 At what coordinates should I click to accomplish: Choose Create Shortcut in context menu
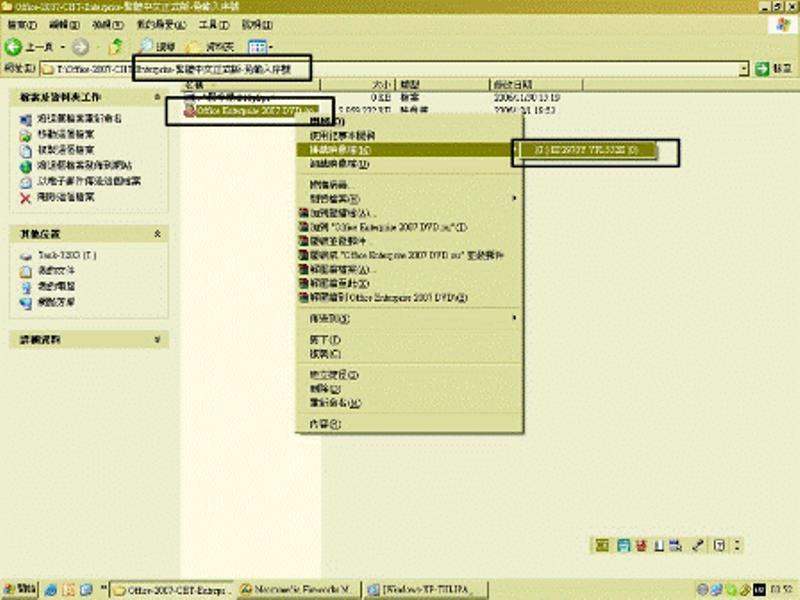pos(410,375)
